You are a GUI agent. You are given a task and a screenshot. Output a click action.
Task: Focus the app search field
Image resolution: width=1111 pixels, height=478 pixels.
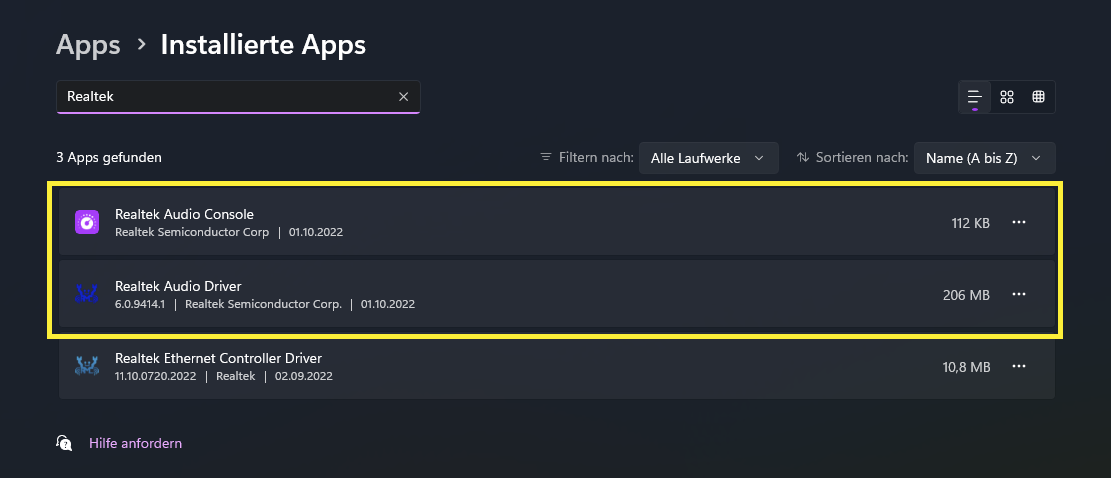click(225, 97)
